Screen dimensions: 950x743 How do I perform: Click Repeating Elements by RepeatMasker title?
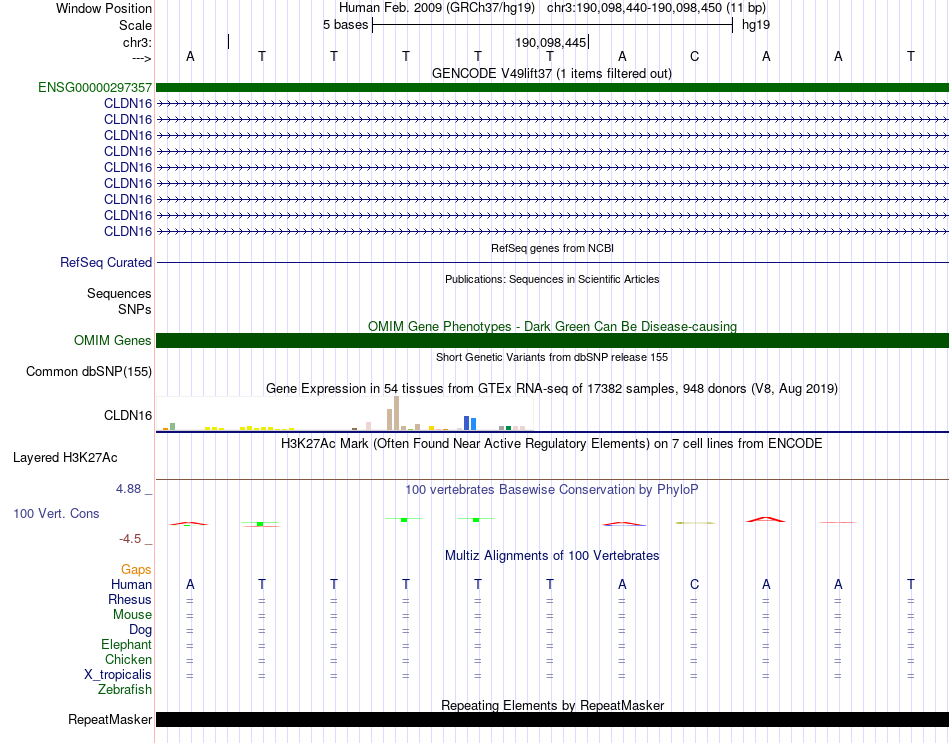552,705
